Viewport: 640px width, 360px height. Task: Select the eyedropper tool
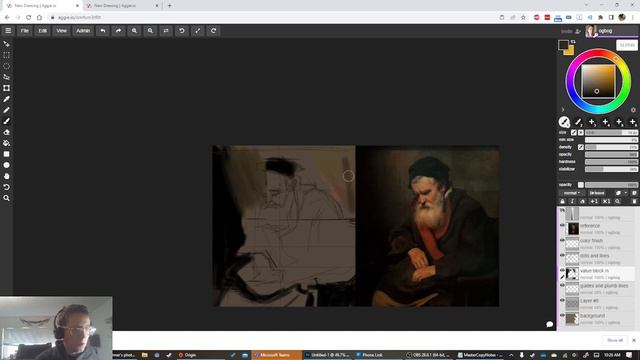[7, 99]
